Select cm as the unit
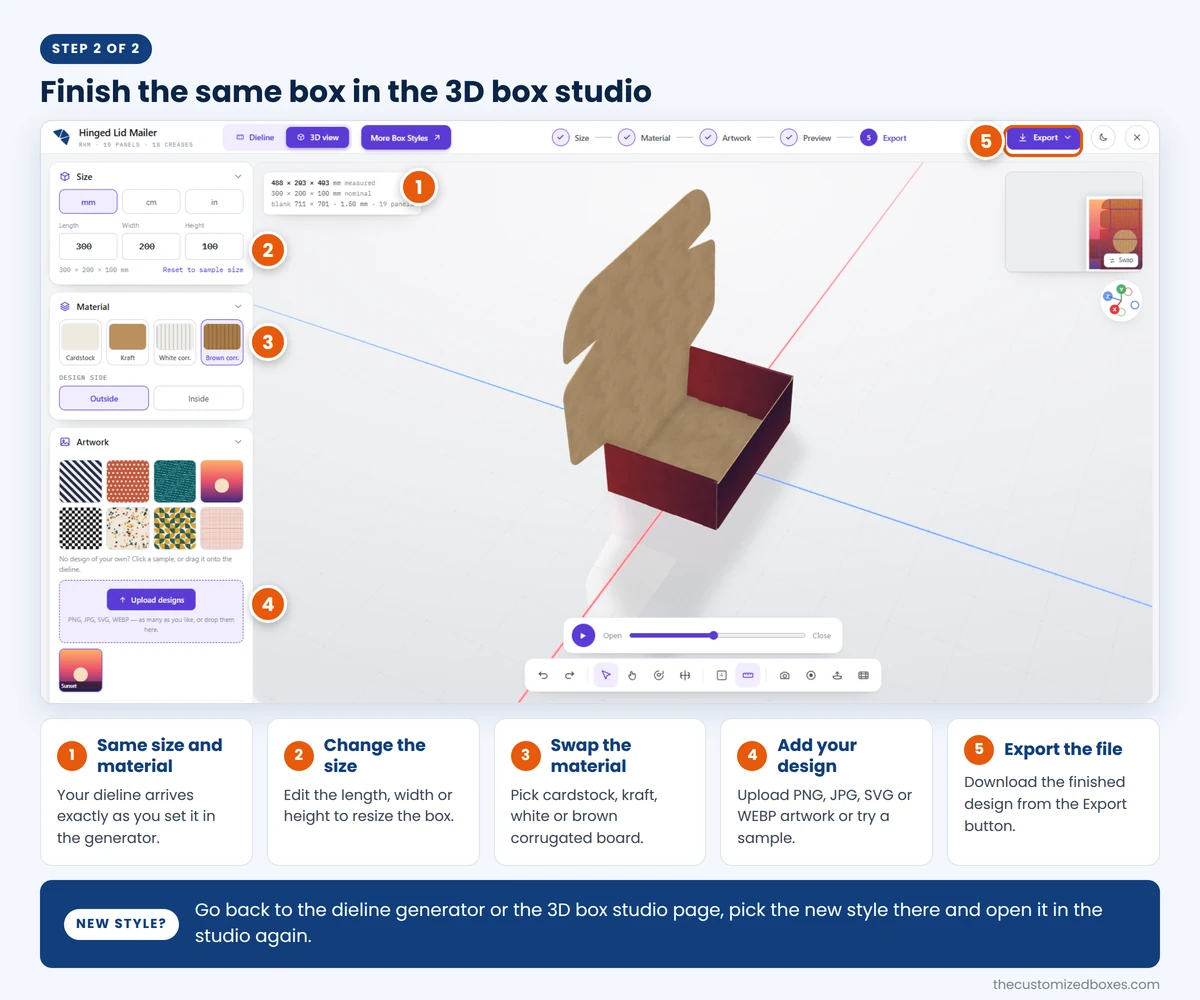Viewport: 1200px width, 1000px height. pyautogui.click(x=151, y=201)
